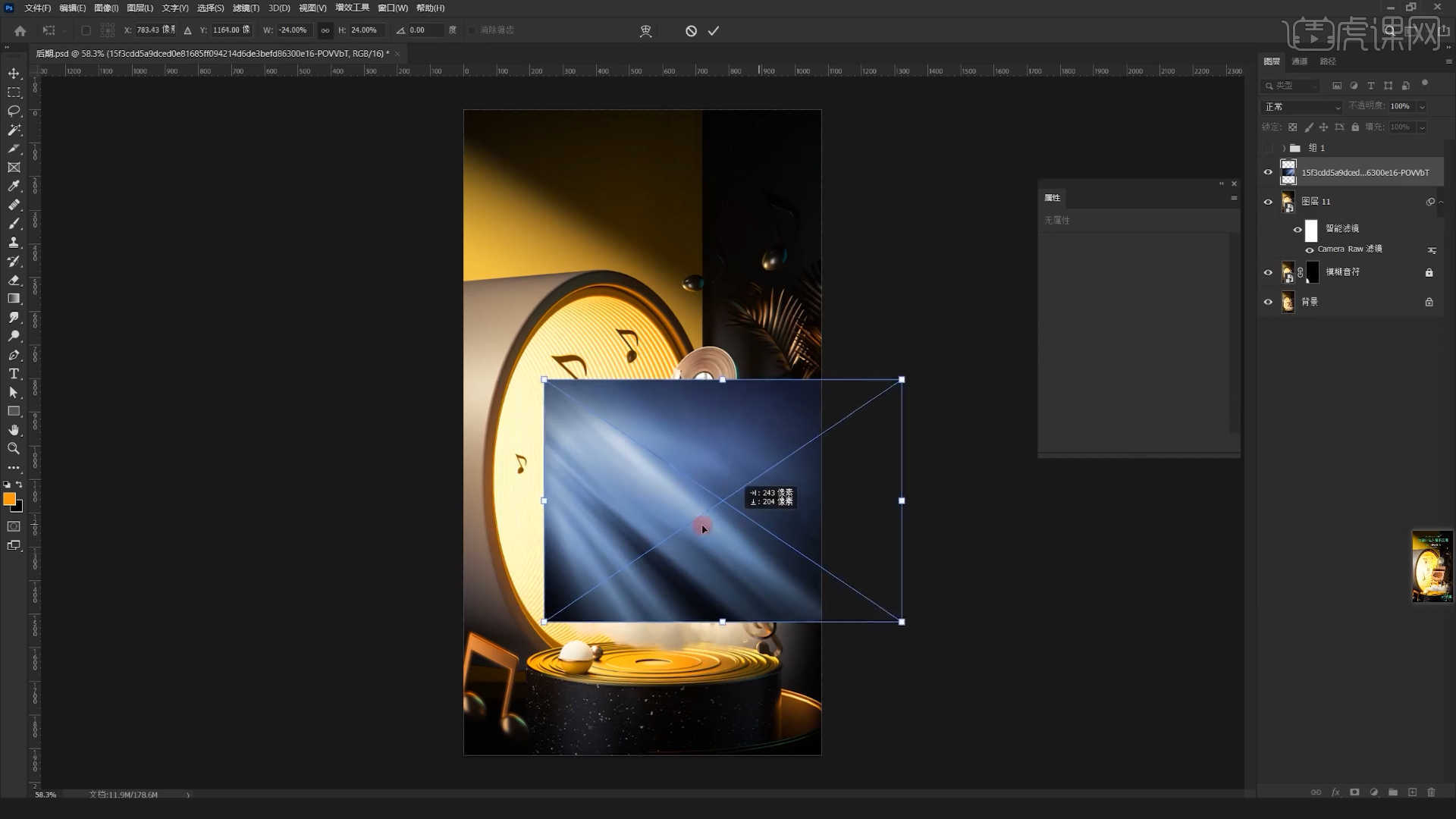
Task: Toggle maintain aspect ratio link
Action: coord(325,30)
